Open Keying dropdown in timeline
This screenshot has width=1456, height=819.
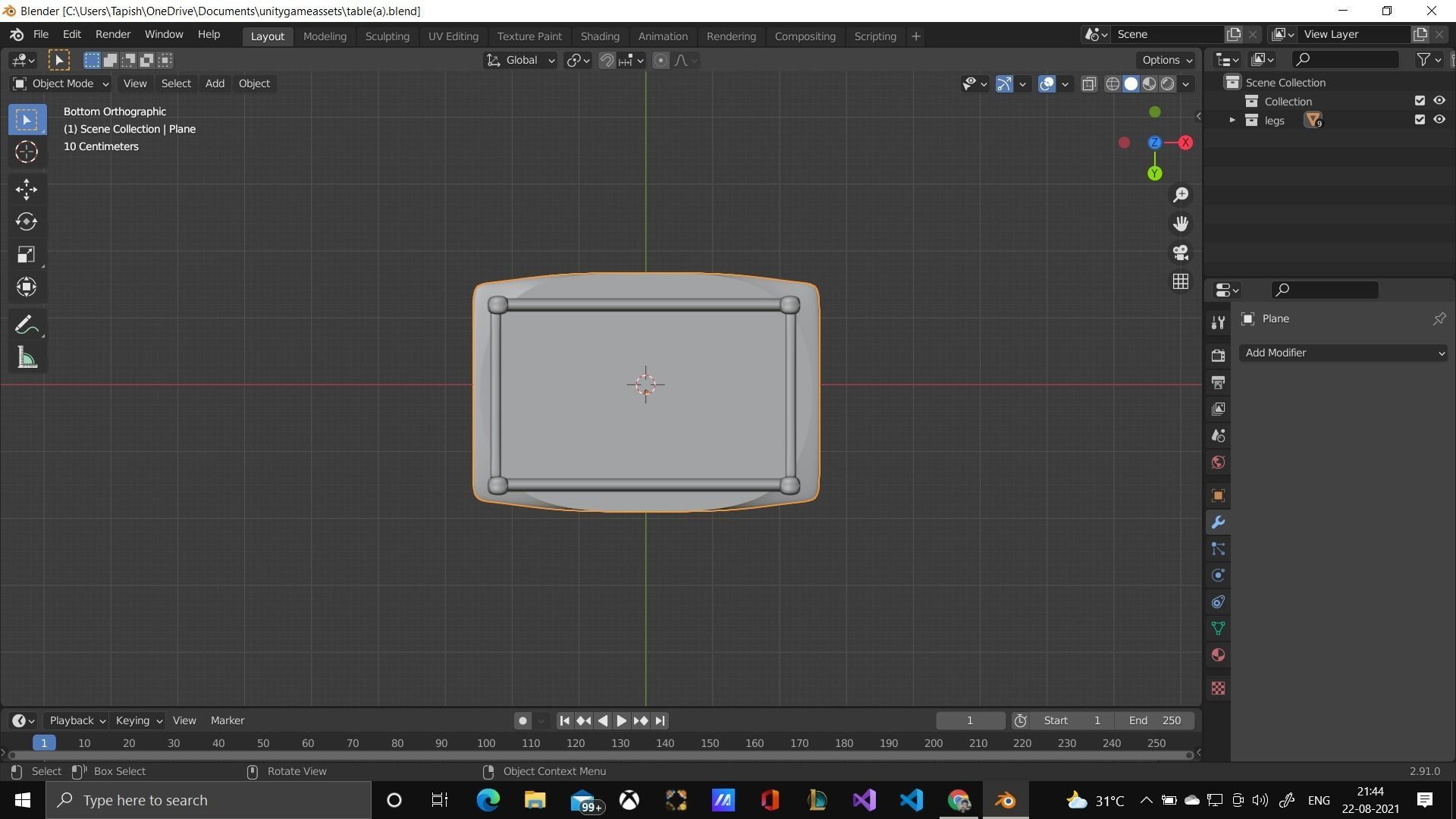click(x=138, y=720)
